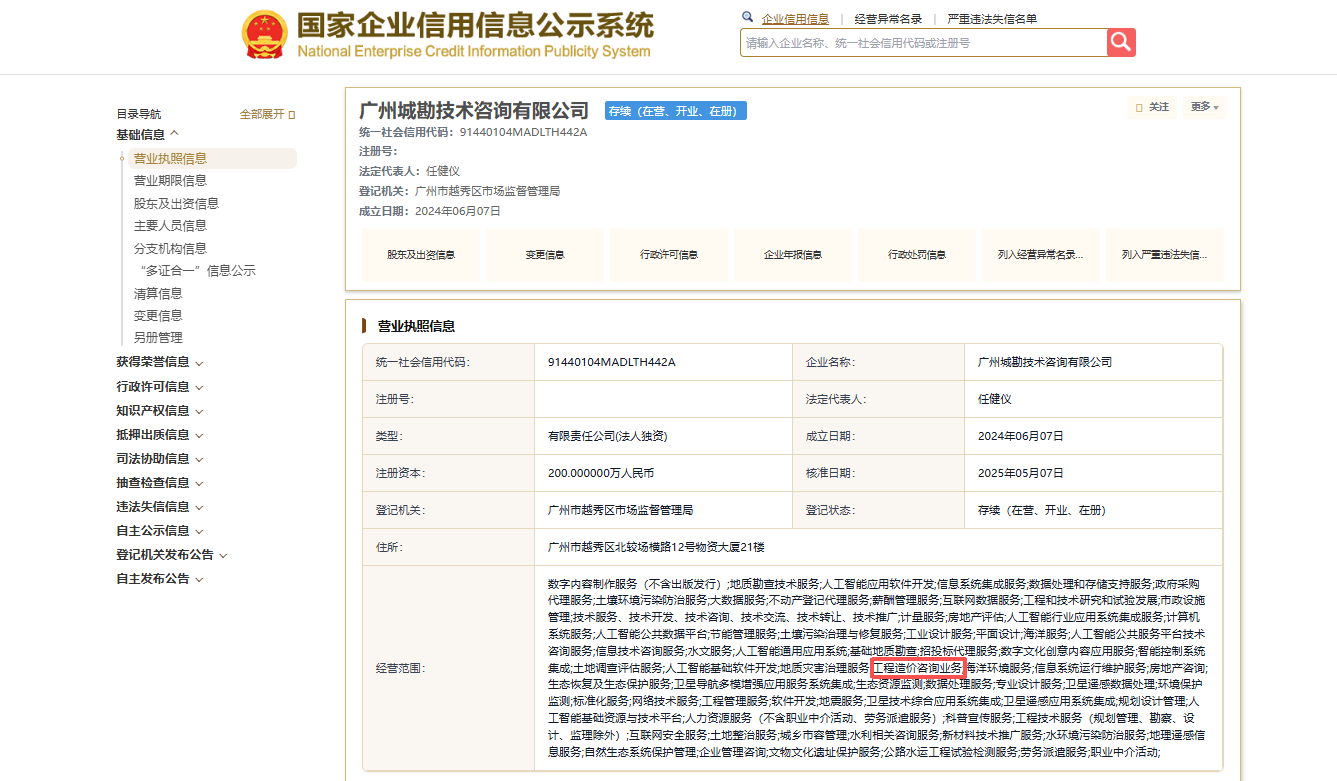Click the small magnifier icon beside 企业信用信息
This screenshot has width=1337, height=781.
point(747,17)
